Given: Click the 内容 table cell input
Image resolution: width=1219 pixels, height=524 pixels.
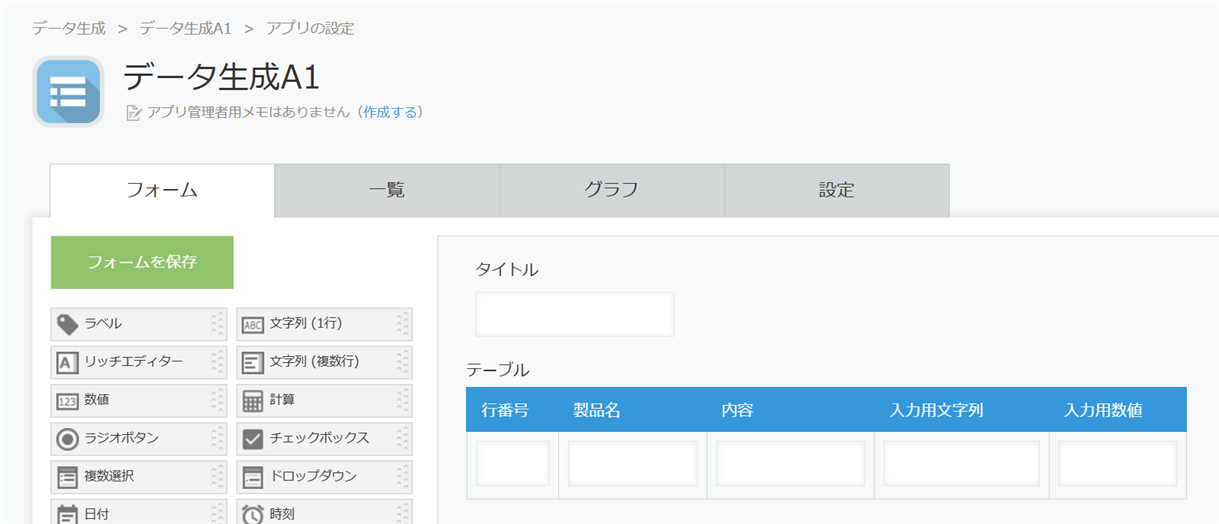Looking at the screenshot, I should click(x=791, y=463).
